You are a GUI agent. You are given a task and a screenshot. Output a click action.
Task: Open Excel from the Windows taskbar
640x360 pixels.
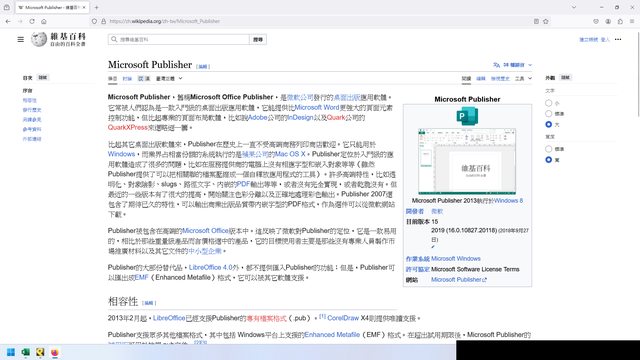coord(25,352)
